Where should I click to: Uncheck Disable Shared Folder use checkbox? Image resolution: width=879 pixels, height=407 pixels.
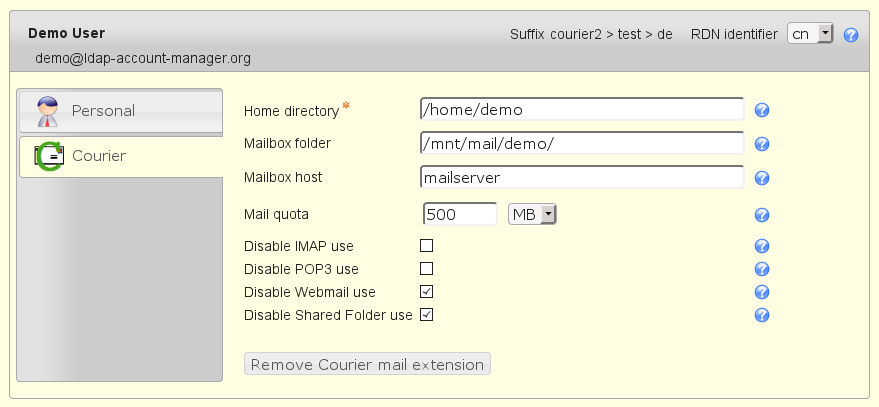(426, 315)
